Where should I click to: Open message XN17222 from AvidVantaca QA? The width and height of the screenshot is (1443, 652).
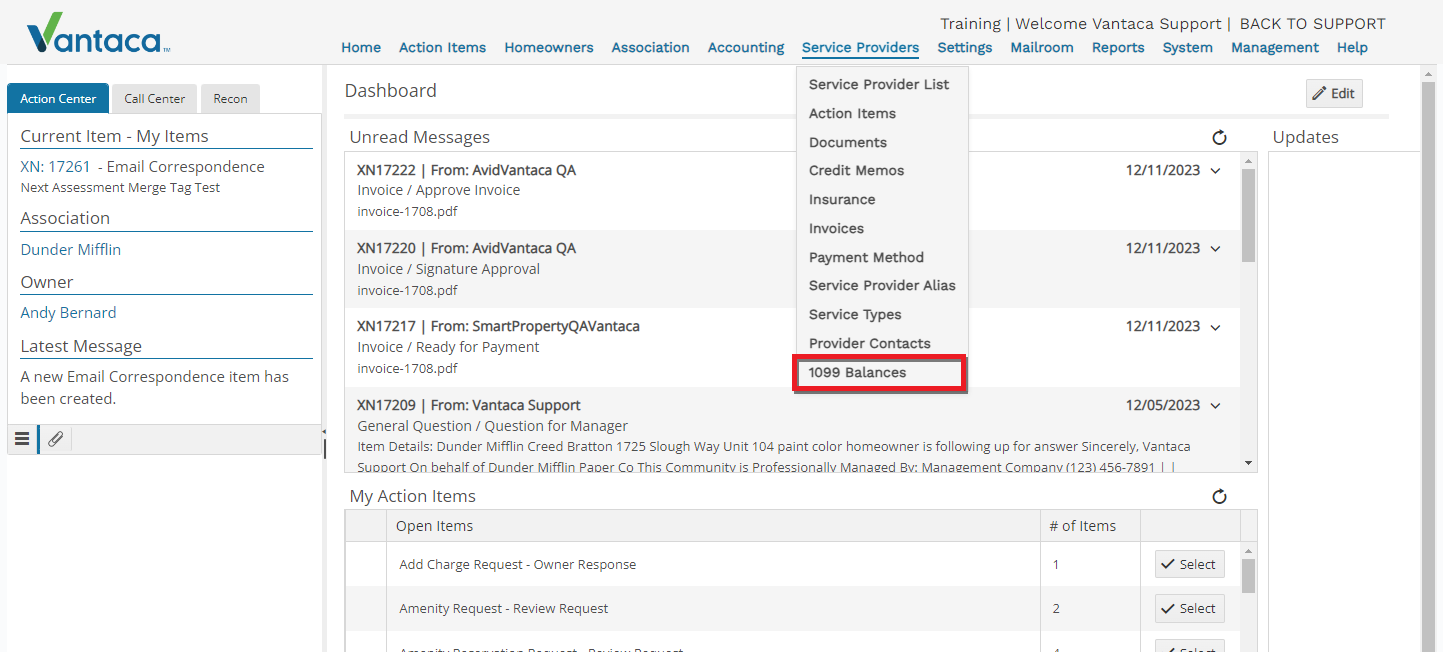tap(792, 191)
